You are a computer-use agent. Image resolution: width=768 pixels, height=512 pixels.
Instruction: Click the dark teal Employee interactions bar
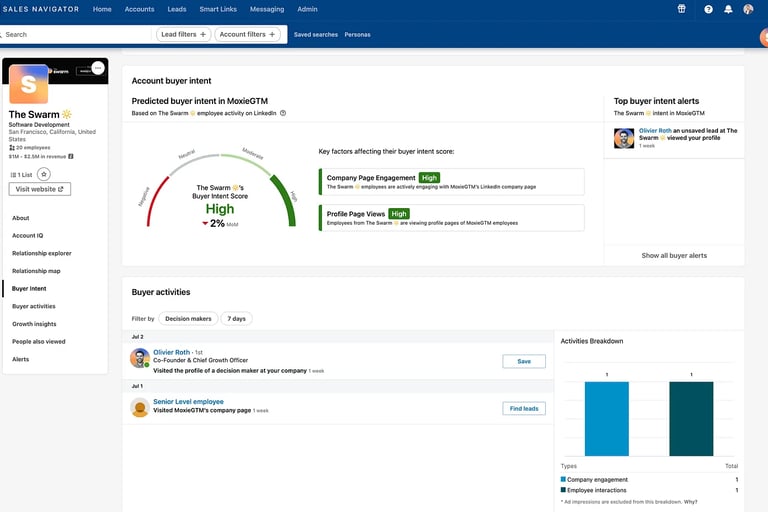[691, 419]
